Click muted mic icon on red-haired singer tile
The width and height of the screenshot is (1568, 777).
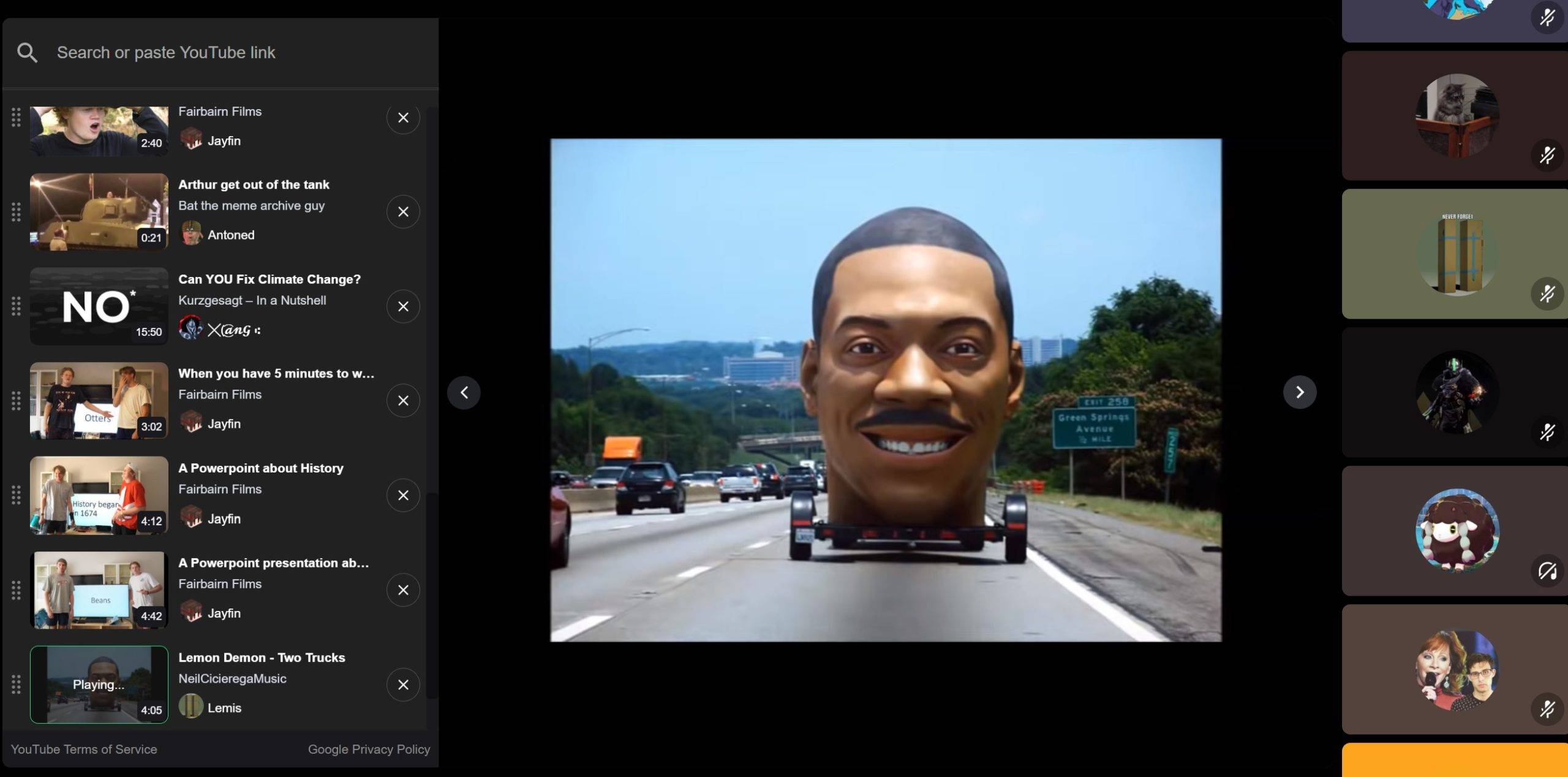[1547, 710]
